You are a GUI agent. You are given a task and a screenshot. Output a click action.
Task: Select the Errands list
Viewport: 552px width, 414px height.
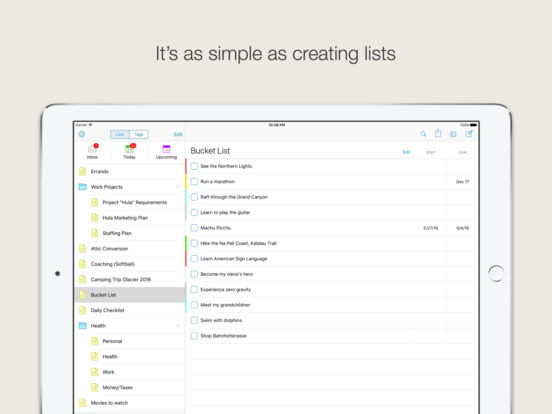(x=130, y=171)
